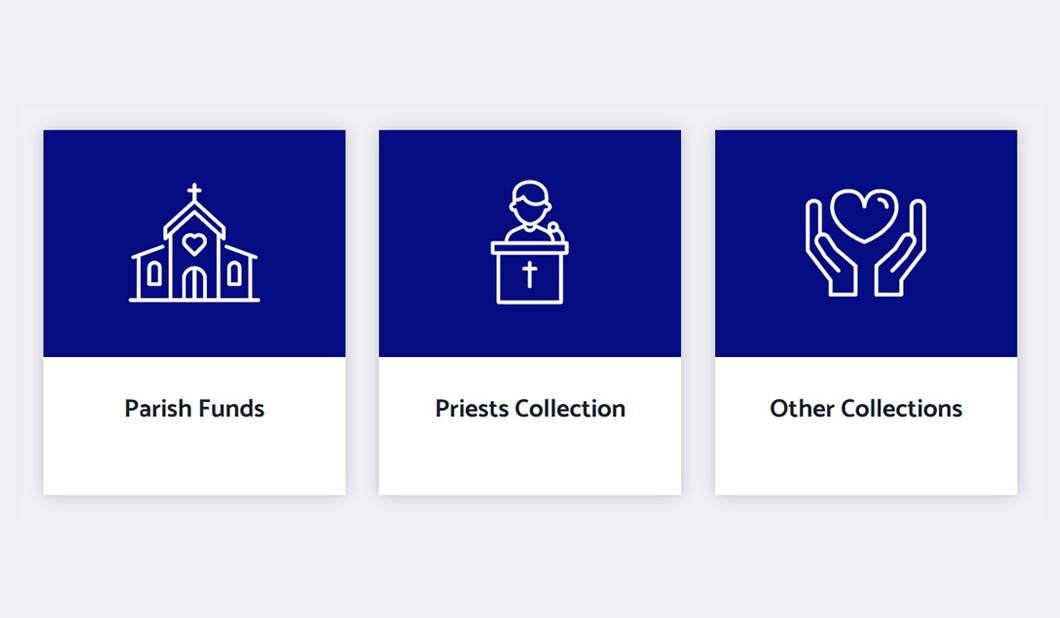Click the heart on the church facade
The height and width of the screenshot is (618, 1060).
point(194,243)
